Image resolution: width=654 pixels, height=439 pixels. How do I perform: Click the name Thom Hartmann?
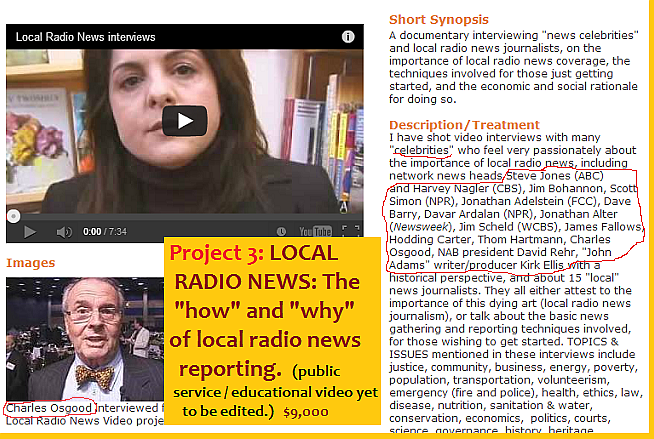520,240
